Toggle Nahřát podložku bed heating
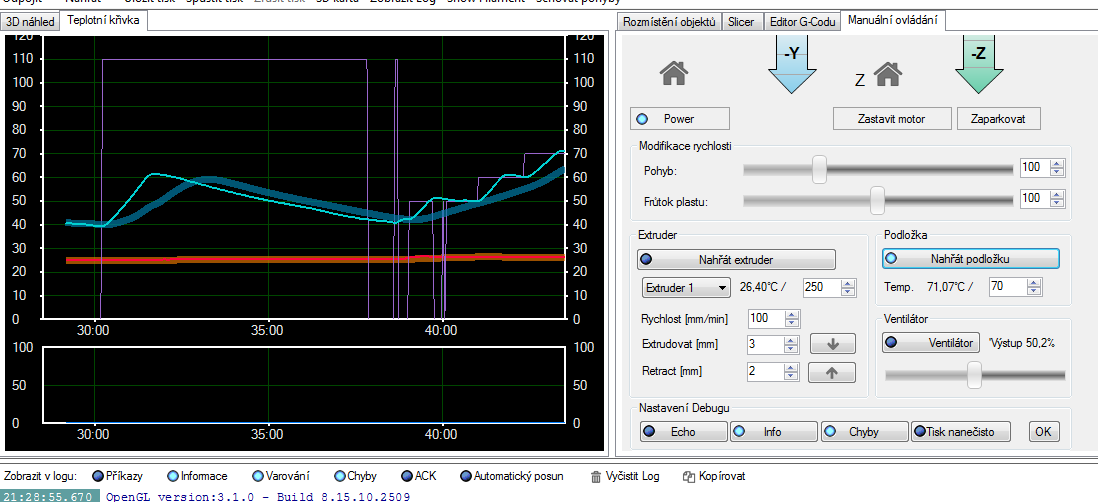The width and height of the screenshot is (1098, 502). click(x=969, y=259)
